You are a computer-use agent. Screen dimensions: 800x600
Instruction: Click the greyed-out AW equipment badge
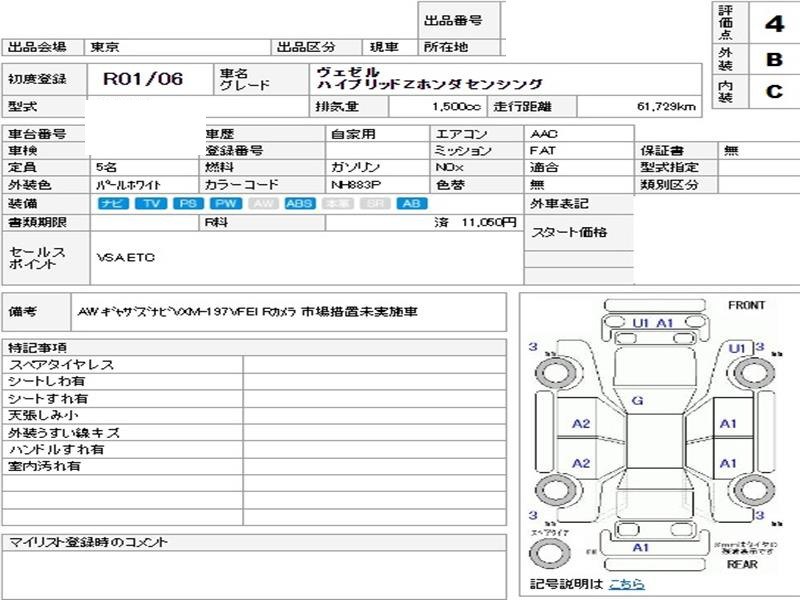pos(263,204)
